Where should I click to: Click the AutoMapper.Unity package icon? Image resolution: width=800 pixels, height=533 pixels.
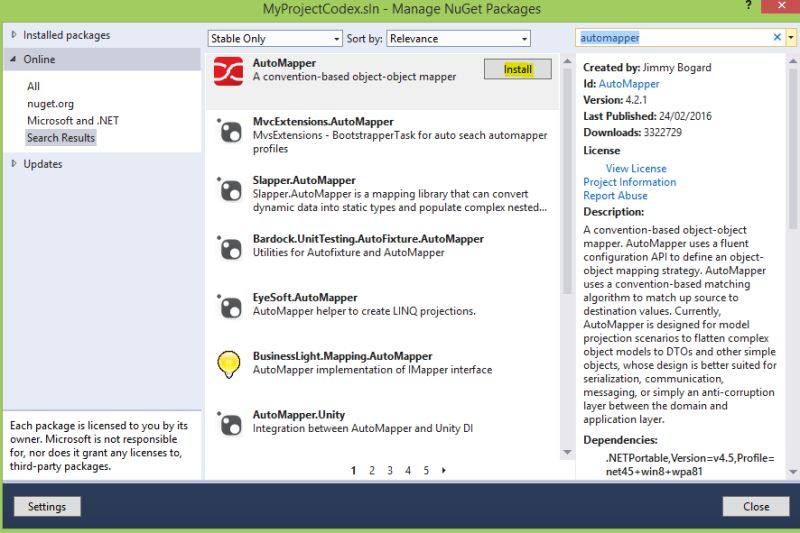tap(230, 424)
